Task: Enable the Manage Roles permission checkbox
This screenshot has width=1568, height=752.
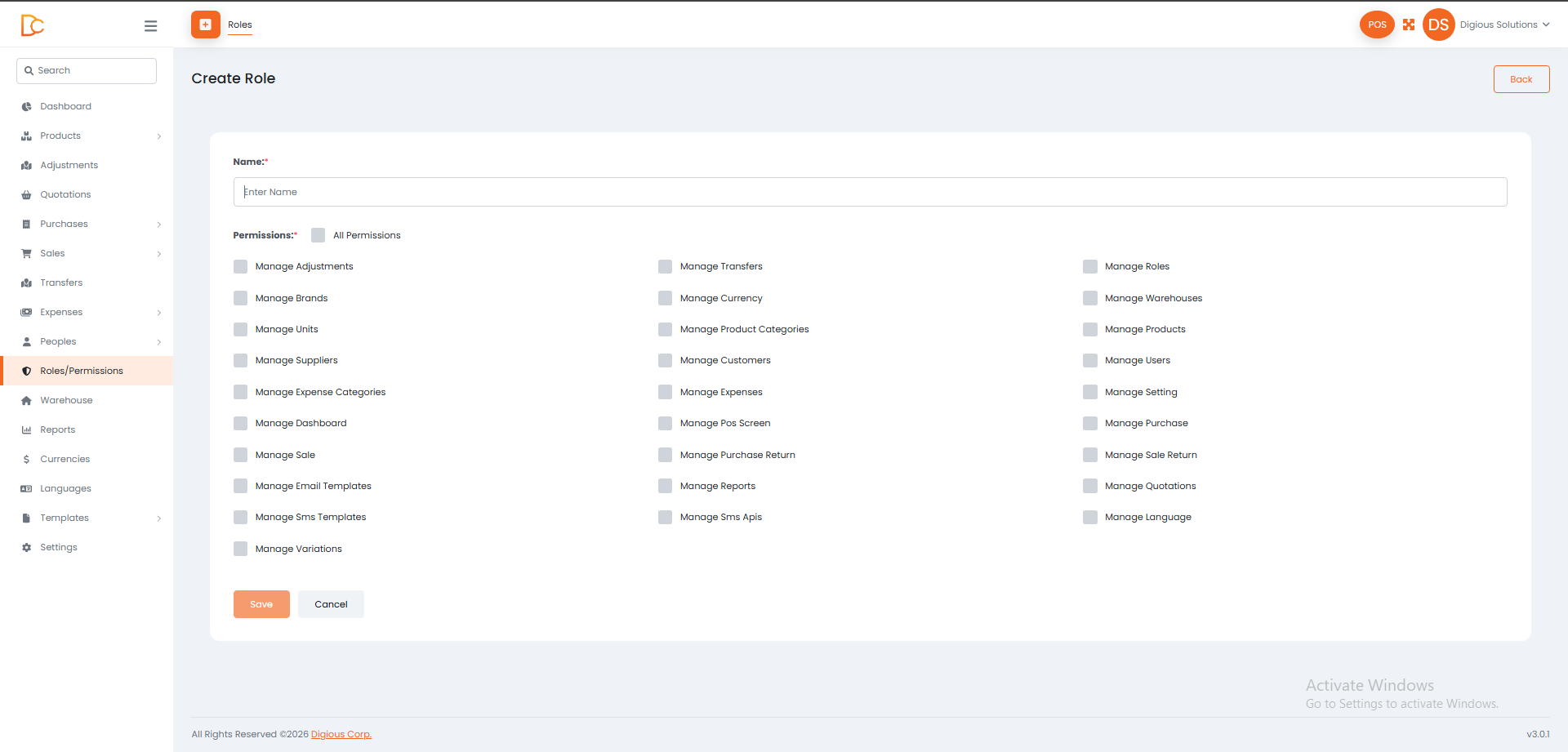Action: click(1090, 266)
